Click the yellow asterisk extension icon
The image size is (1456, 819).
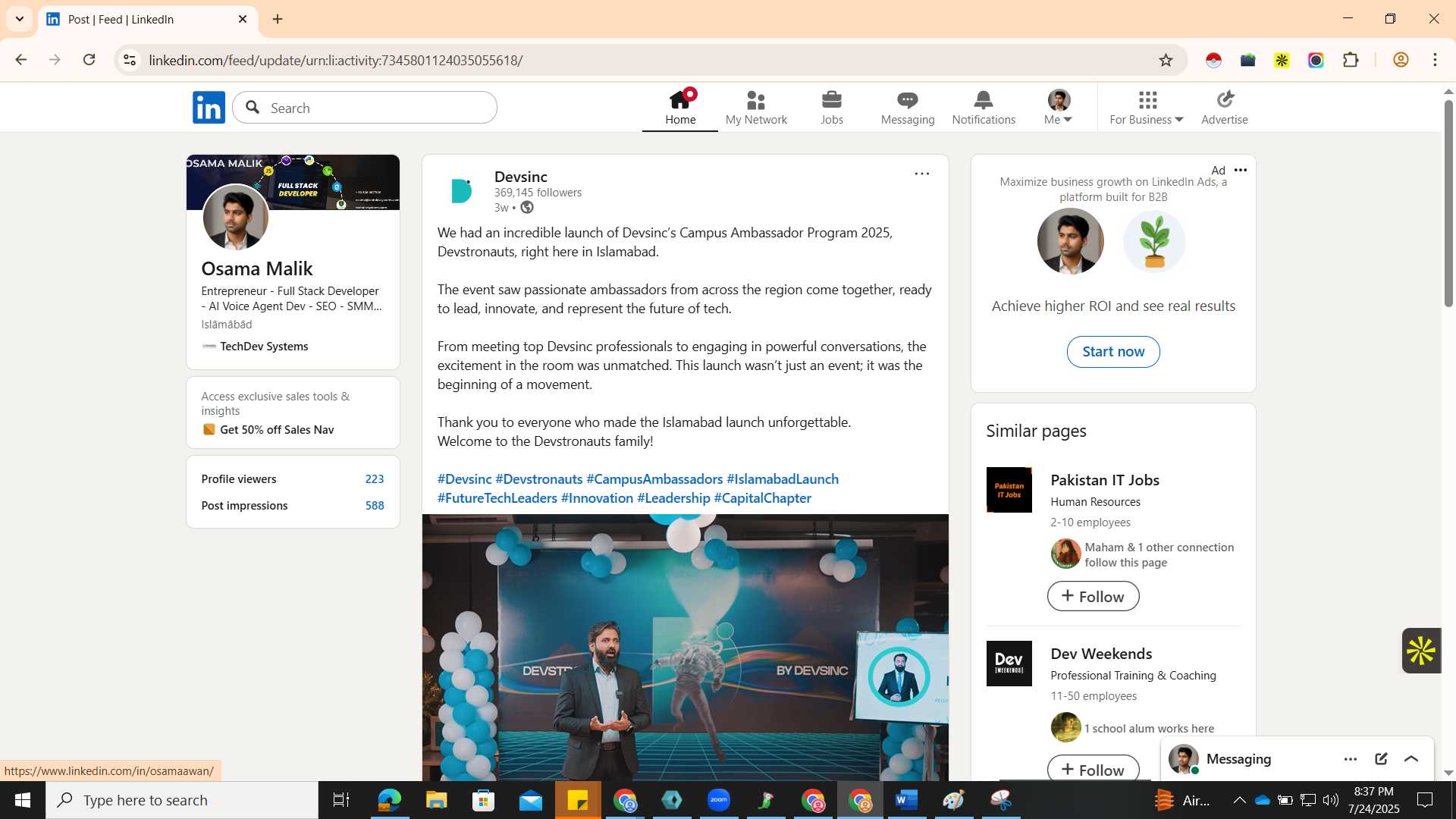[1282, 60]
